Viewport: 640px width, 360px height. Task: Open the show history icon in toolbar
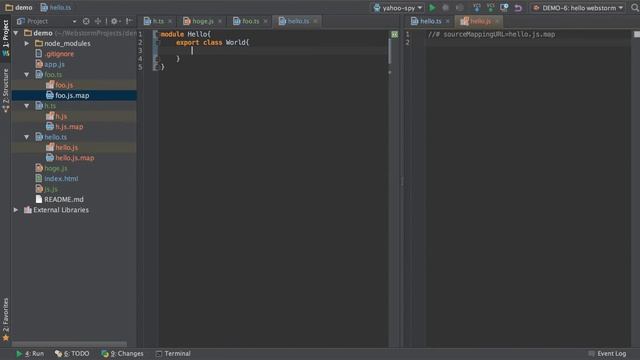[504, 8]
